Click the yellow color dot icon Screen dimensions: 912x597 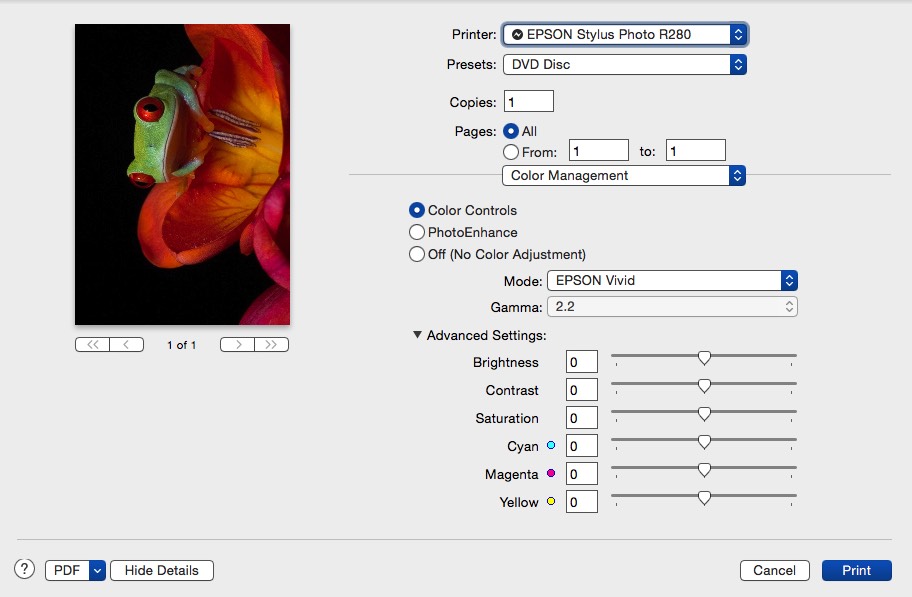[549, 501]
